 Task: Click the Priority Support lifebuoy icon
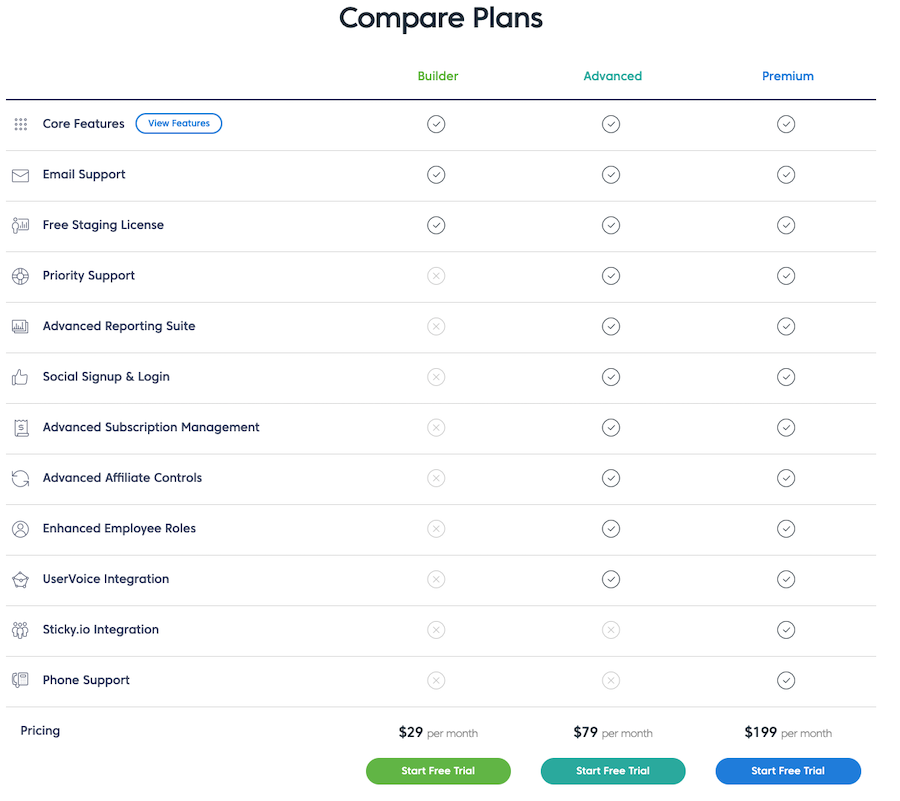click(x=21, y=277)
